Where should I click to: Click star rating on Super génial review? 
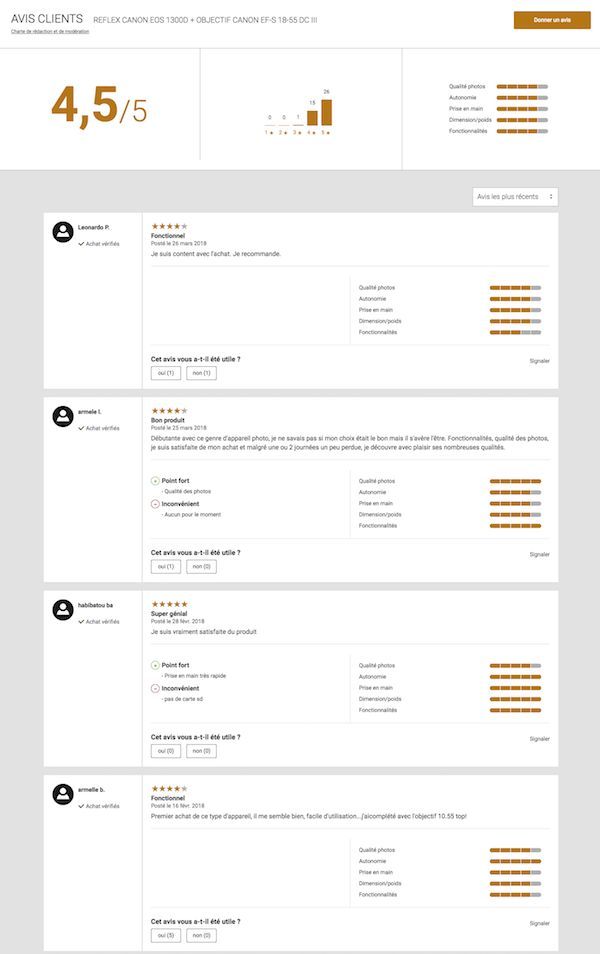click(169, 604)
